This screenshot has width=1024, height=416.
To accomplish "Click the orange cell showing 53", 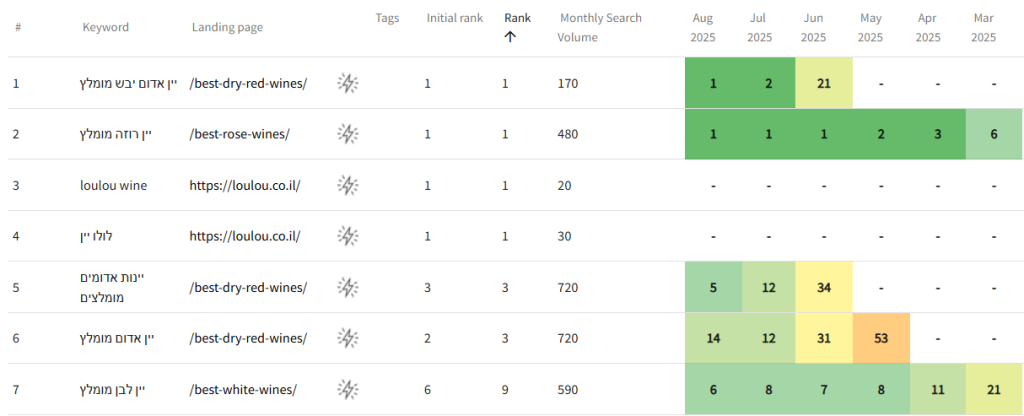I will click(x=881, y=338).
